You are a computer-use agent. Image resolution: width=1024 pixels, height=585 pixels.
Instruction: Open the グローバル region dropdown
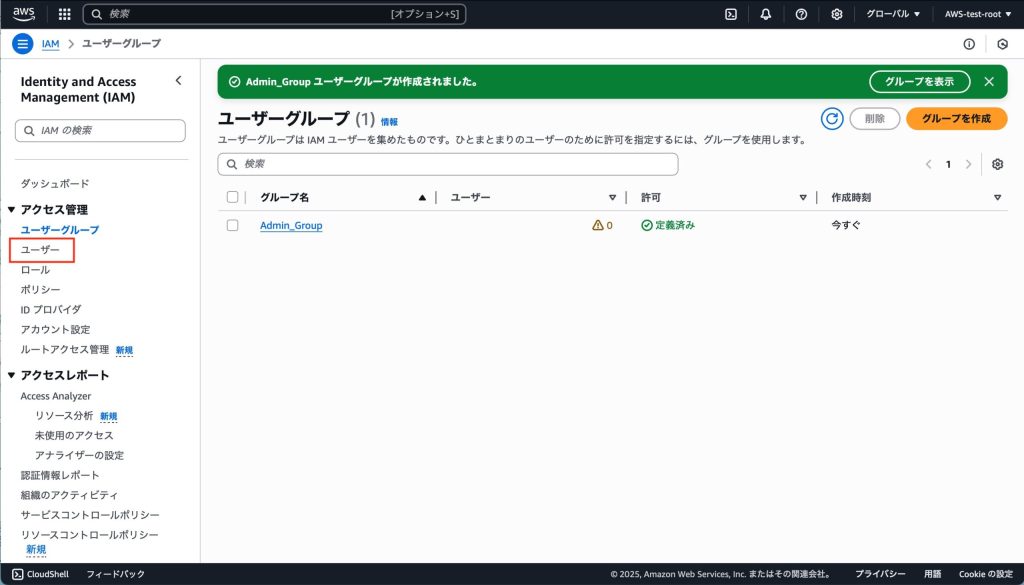tap(893, 14)
